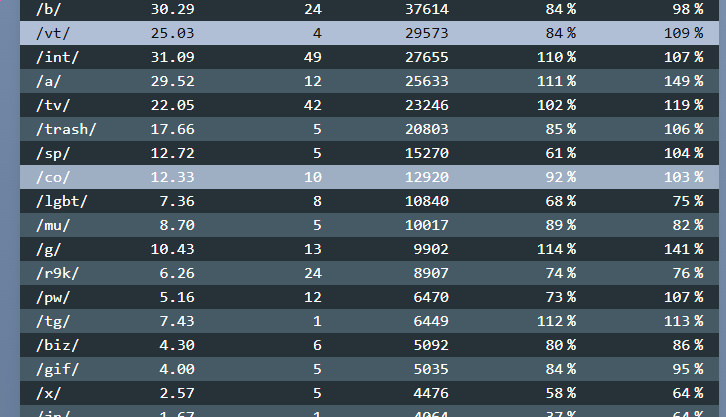Select the /lgbt/ board name
Screen dimensions: 726x417
click(62, 201)
